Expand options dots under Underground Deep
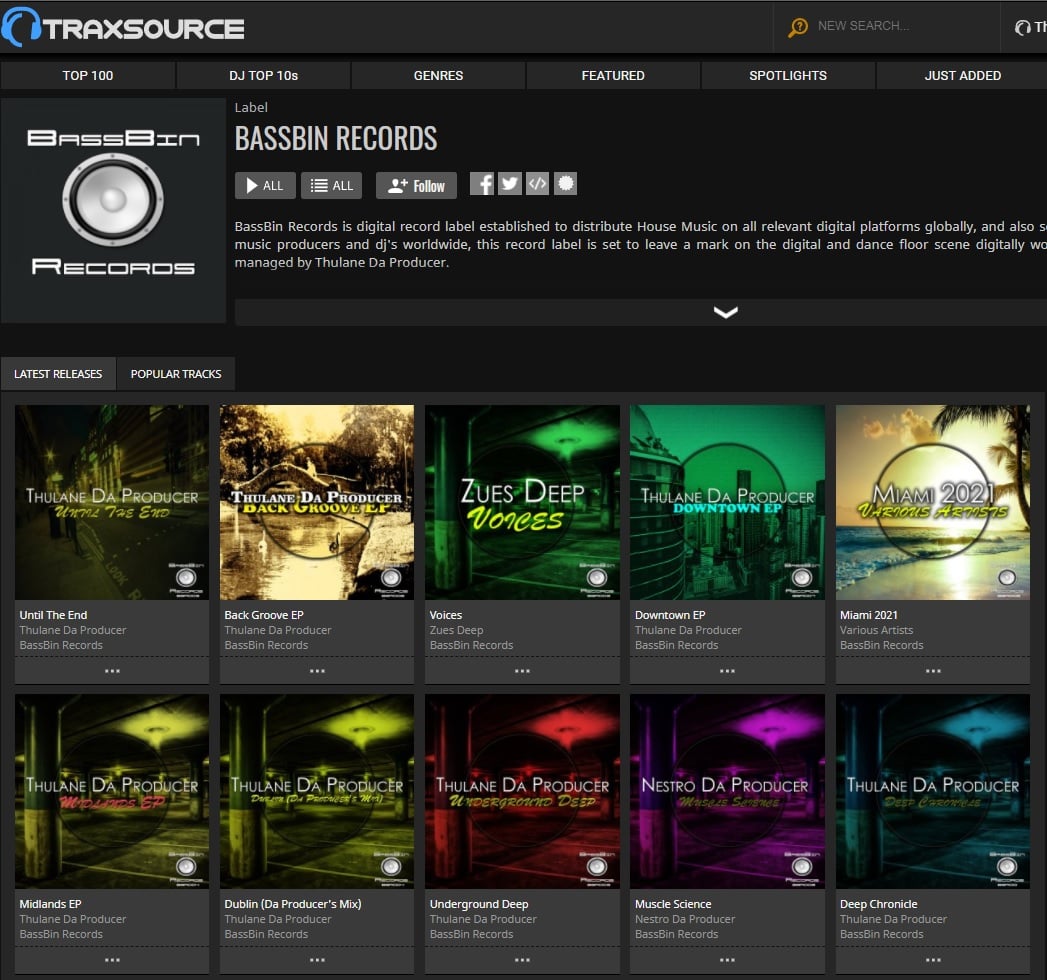The image size is (1047, 980). coord(522,960)
